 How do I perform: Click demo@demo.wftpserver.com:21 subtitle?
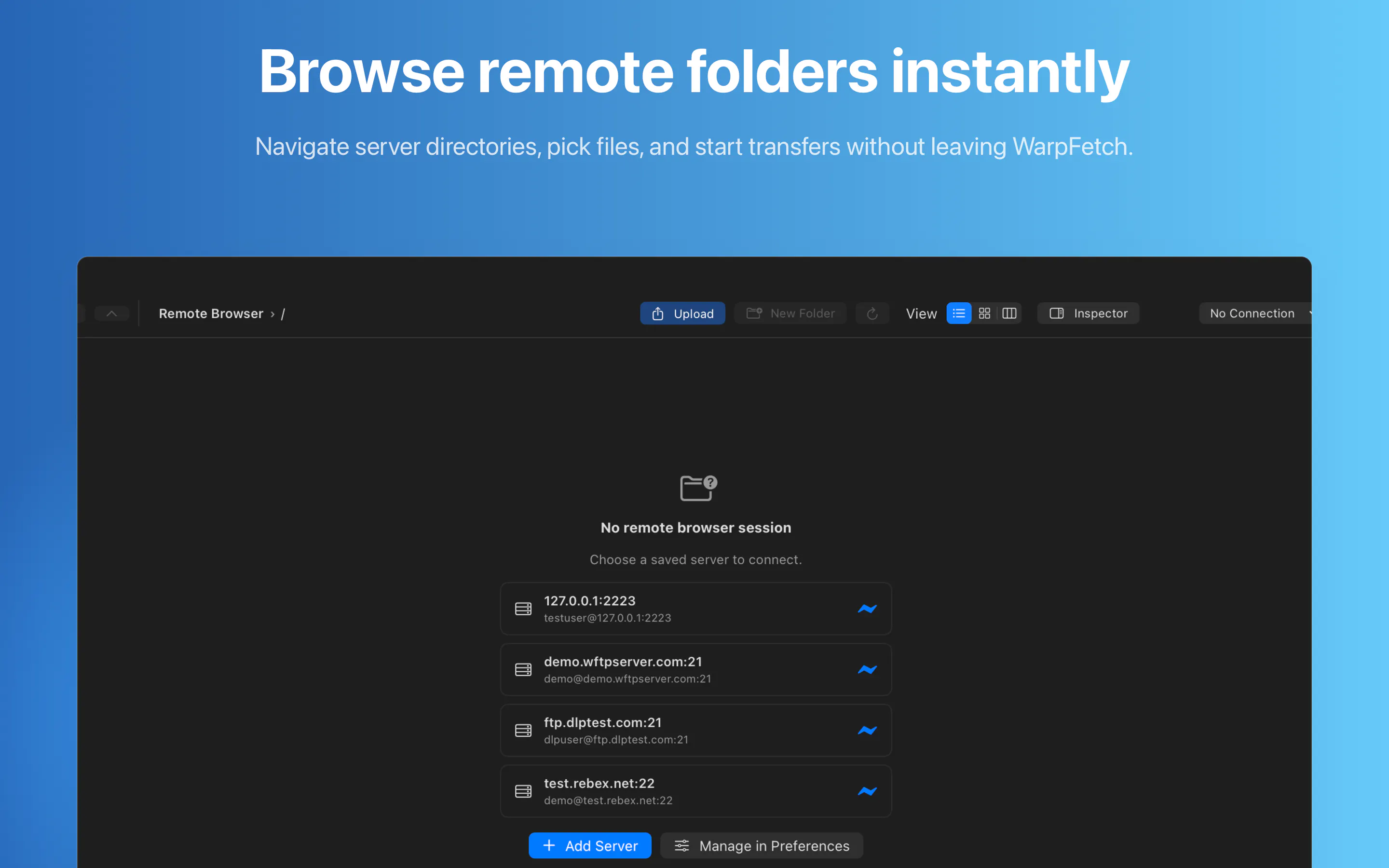click(627, 678)
